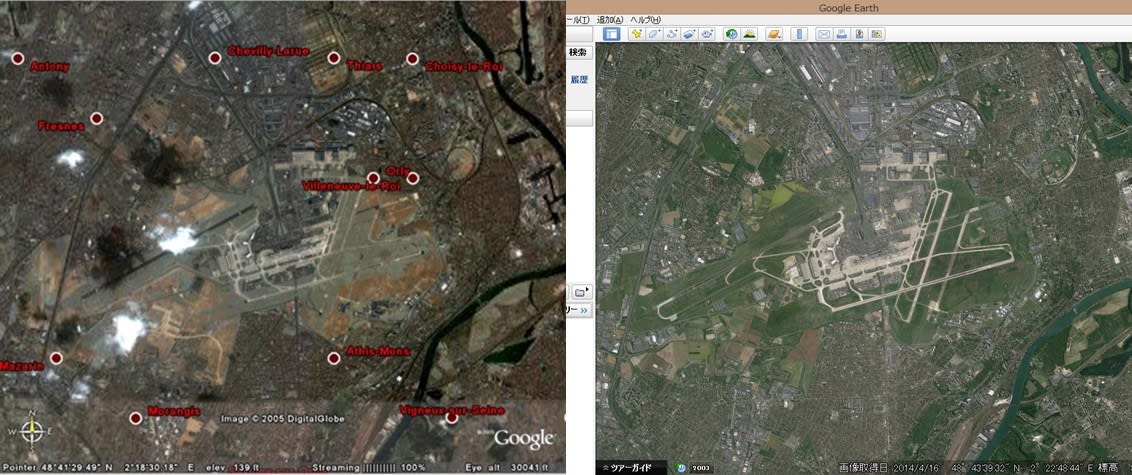This screenshot has width=1132, height=475.
Task: Click the Google Earth title bar text
Action: (848, 8)
